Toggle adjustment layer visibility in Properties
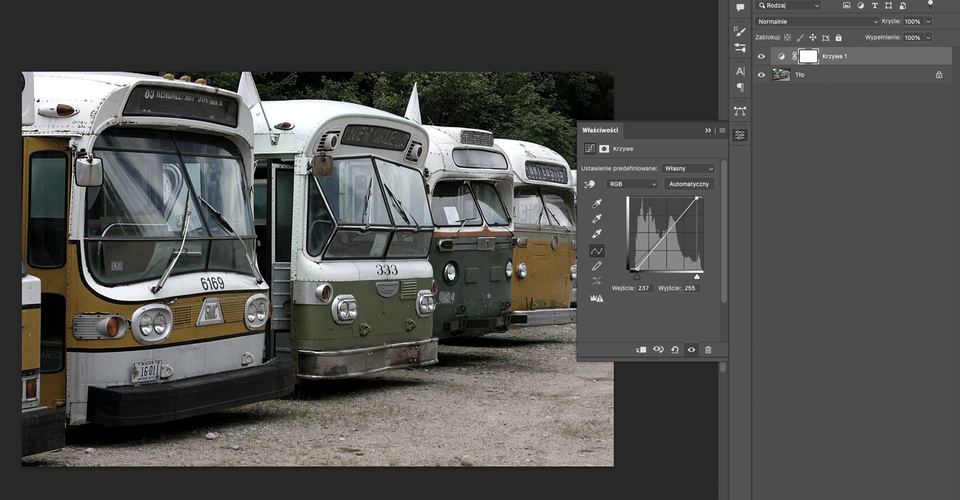The image size is (960, 500). [691, 350]
